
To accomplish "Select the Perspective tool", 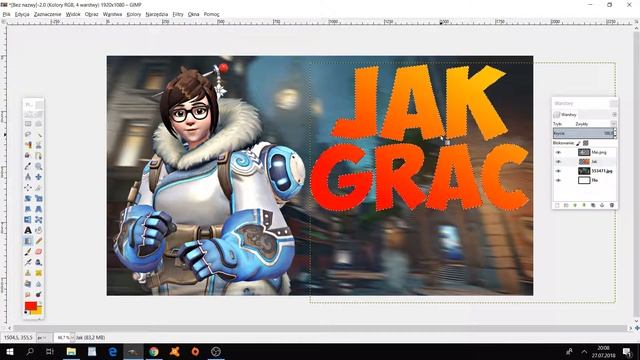I will [x=38, y=209].
